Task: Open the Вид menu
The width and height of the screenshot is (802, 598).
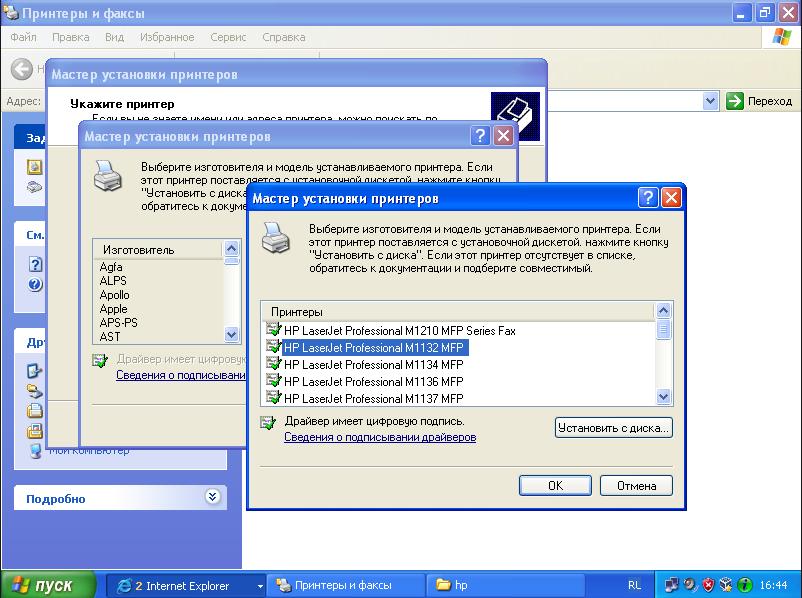Action: 115,37
